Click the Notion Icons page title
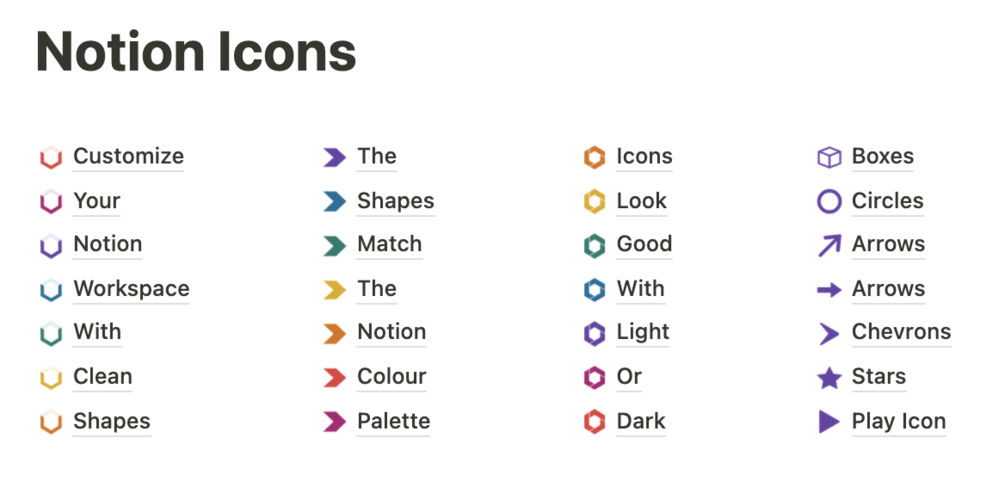1005x487 pixels. tap(196, 52)
